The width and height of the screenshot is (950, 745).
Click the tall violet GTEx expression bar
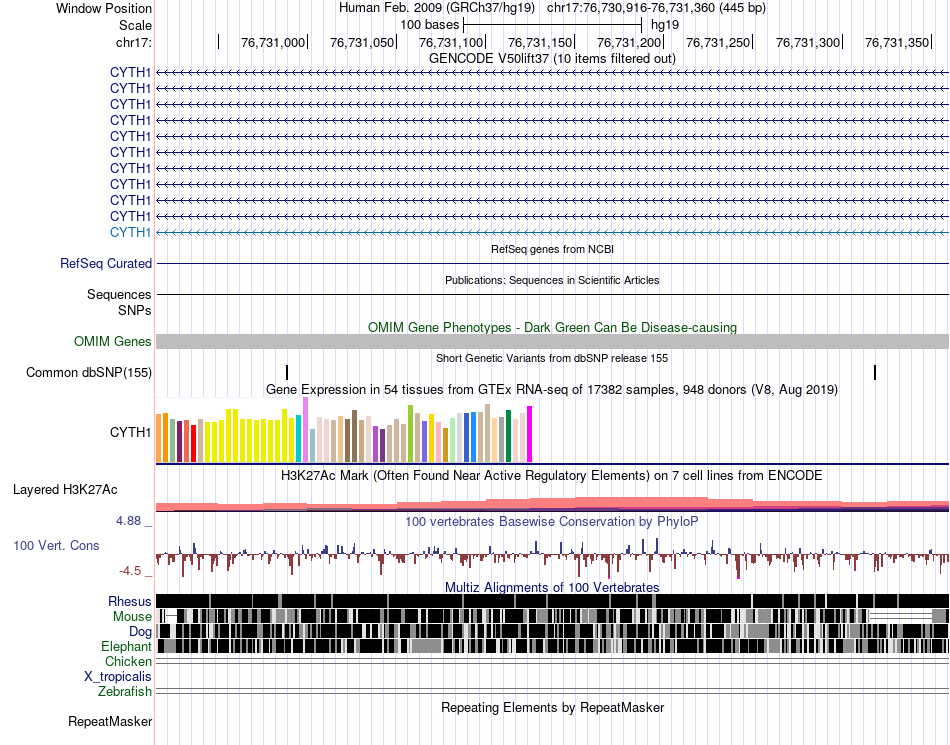coord(305,430)
